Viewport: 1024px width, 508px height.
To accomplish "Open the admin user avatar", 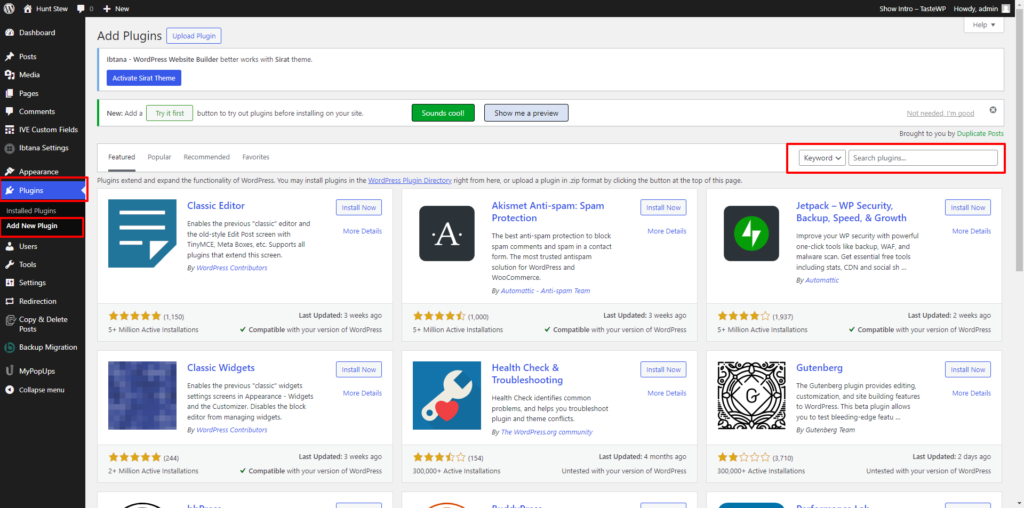I will pos(1006,8).
